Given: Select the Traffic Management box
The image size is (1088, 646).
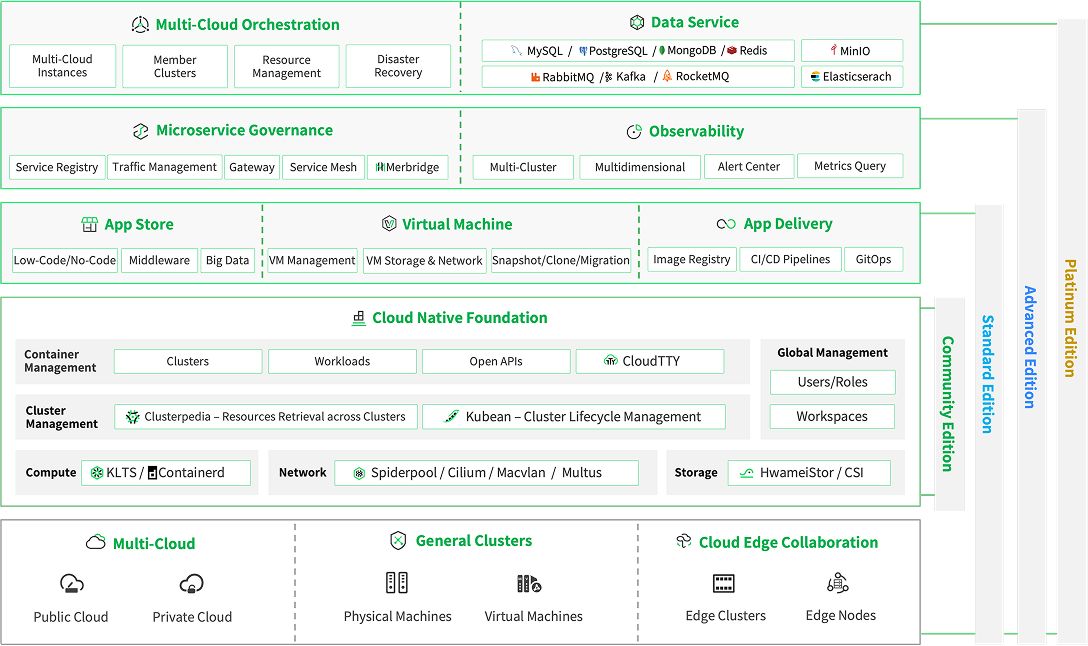Looking at the screenshot, I should pos(164,167).
